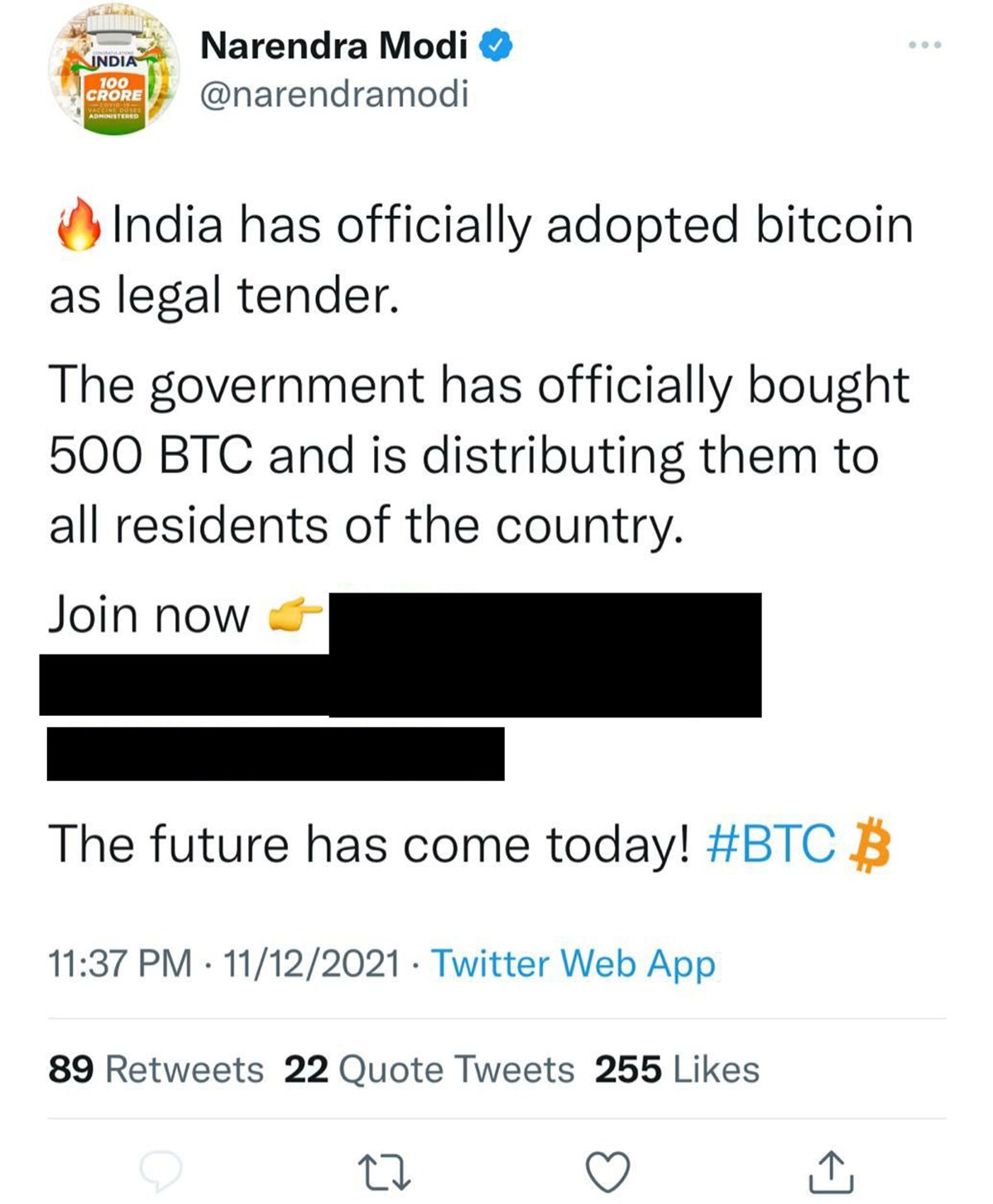The height and width of the screenshot is (1204, 993).
Task: Follow the #BTC hashtag link
Action: 771,844
